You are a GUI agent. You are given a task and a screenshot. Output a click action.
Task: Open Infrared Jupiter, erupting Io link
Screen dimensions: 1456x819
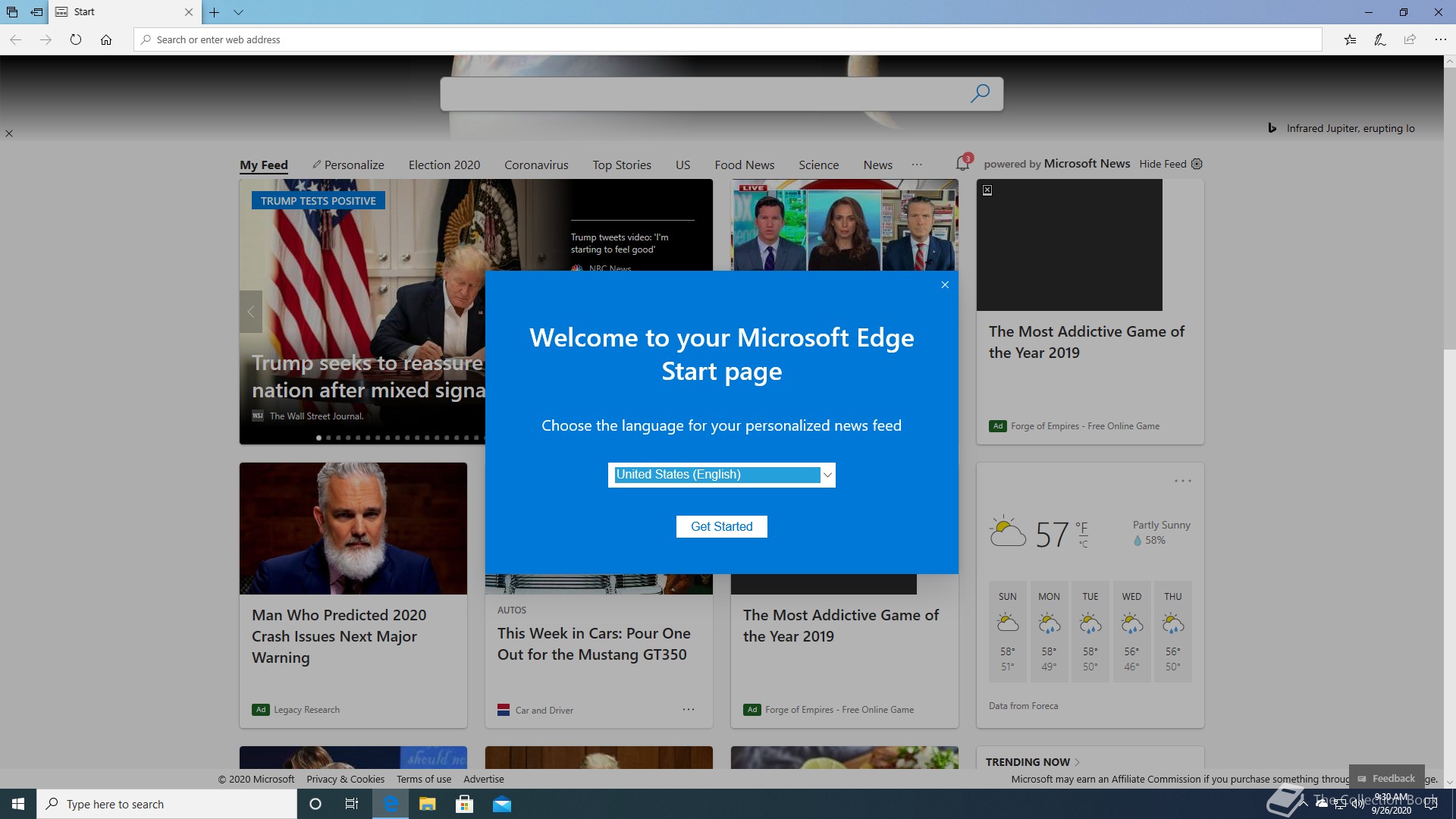1351,128
